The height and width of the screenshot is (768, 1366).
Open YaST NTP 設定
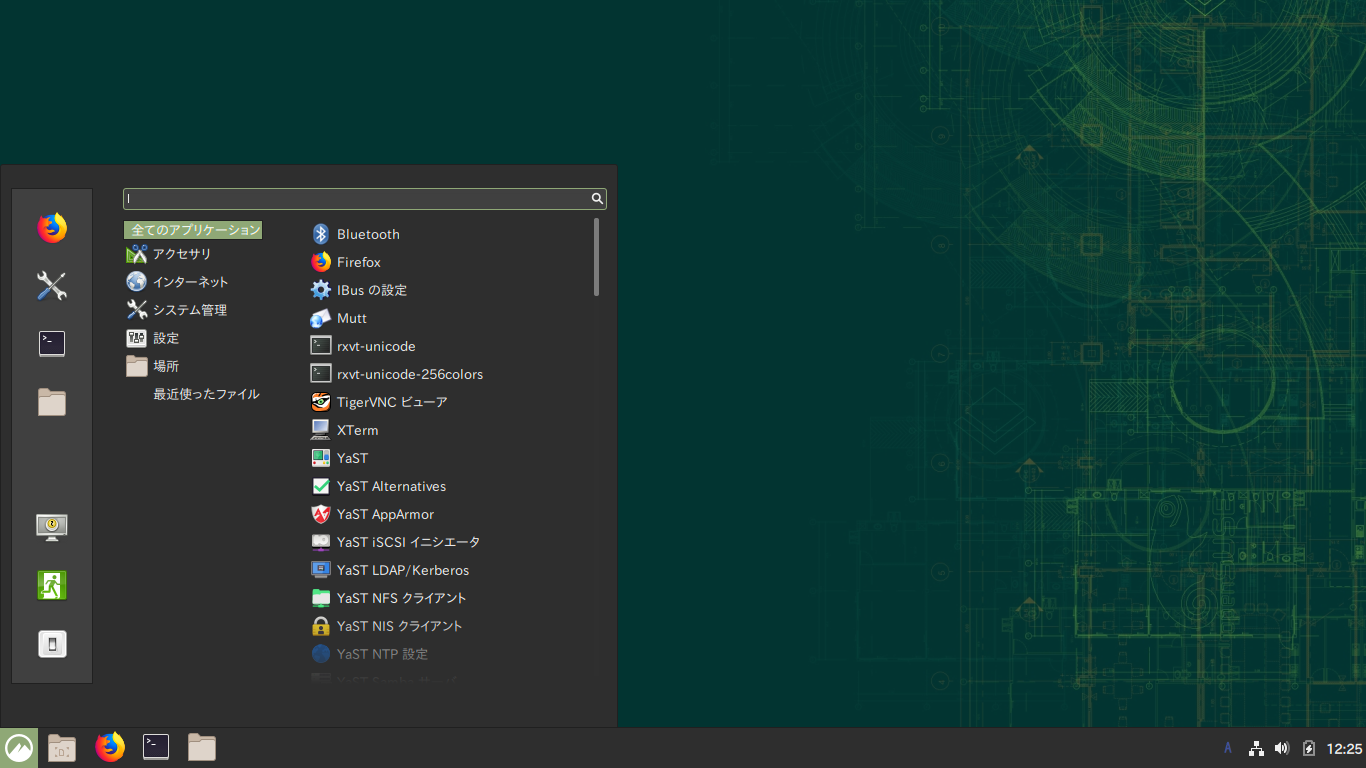point(369,654)
